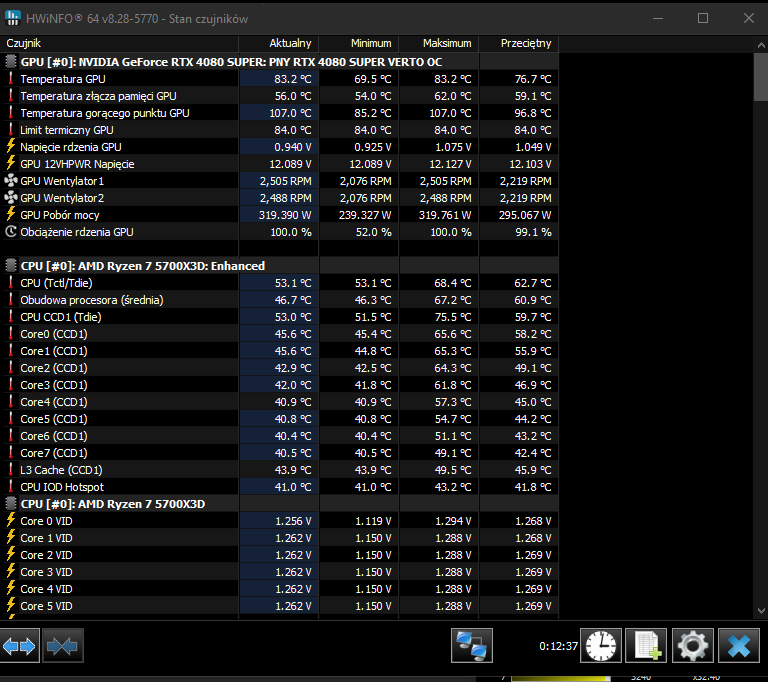Click the fan icon beside GPU Wentylator1
Screen dimensions: 768x682
coord(11,181)
